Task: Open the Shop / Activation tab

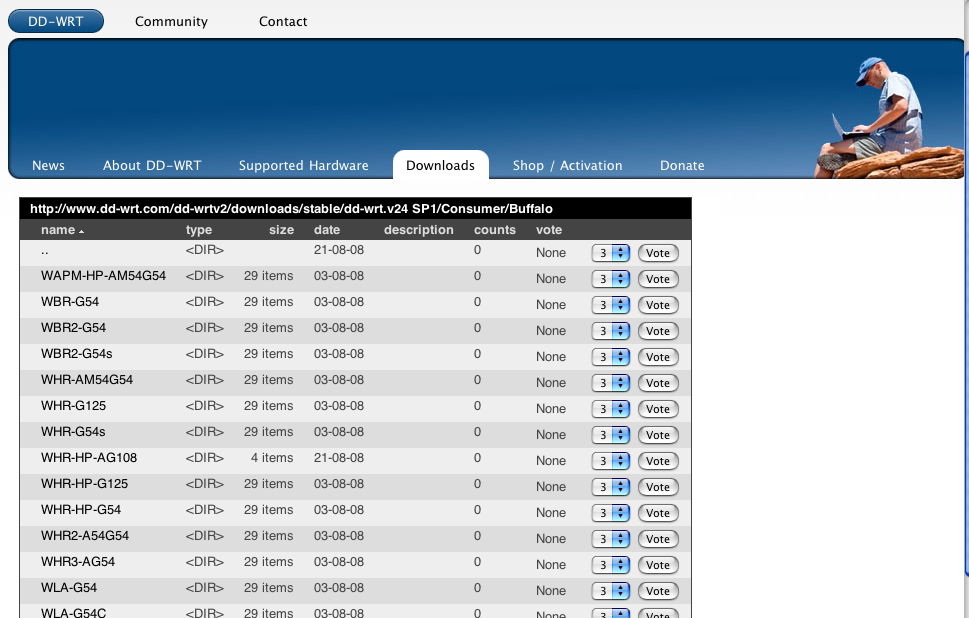Action: [567, 166]
